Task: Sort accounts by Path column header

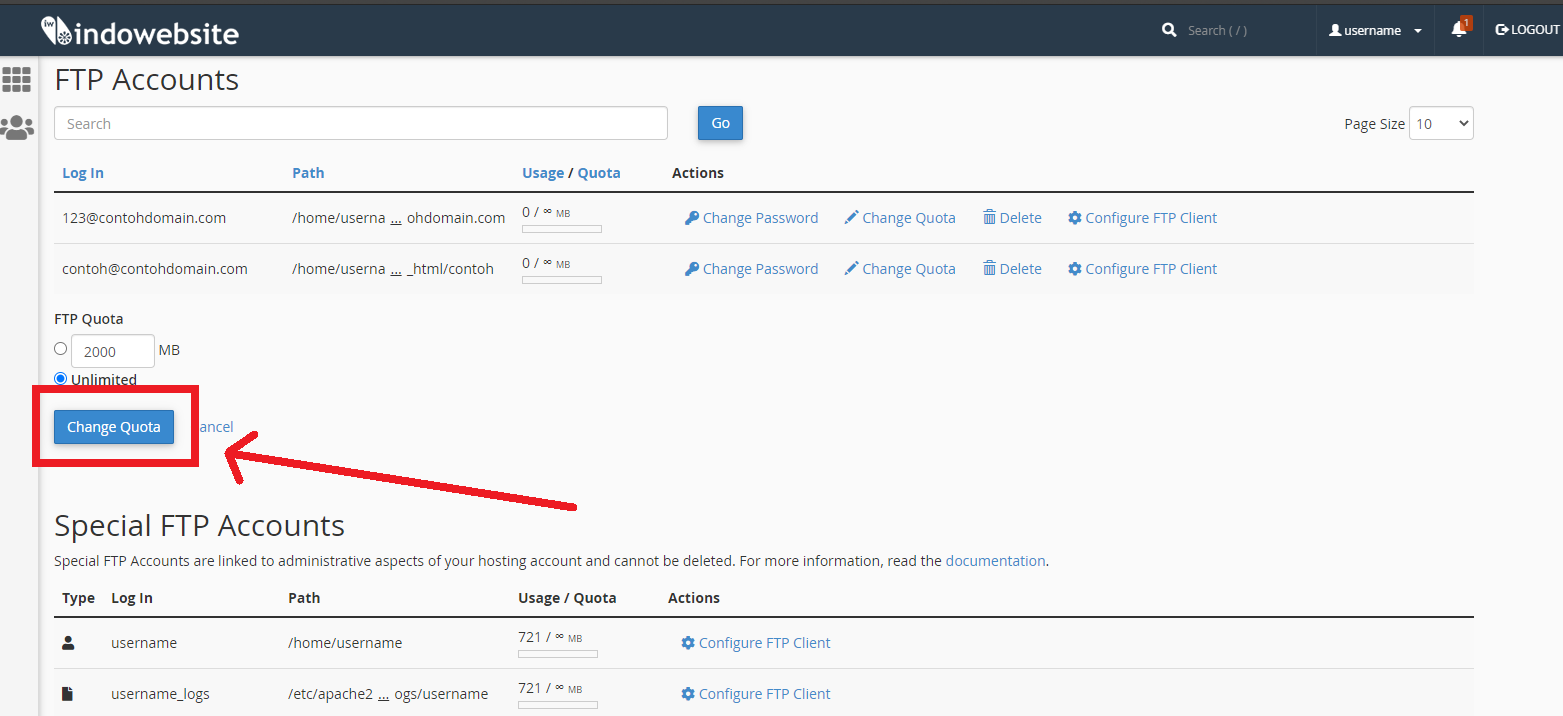Action: click(308, 173)
